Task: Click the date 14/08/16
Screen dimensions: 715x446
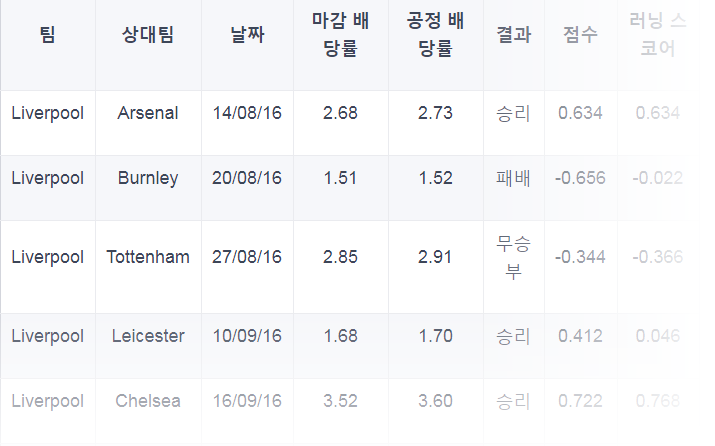Action: (x=247, y=113)
